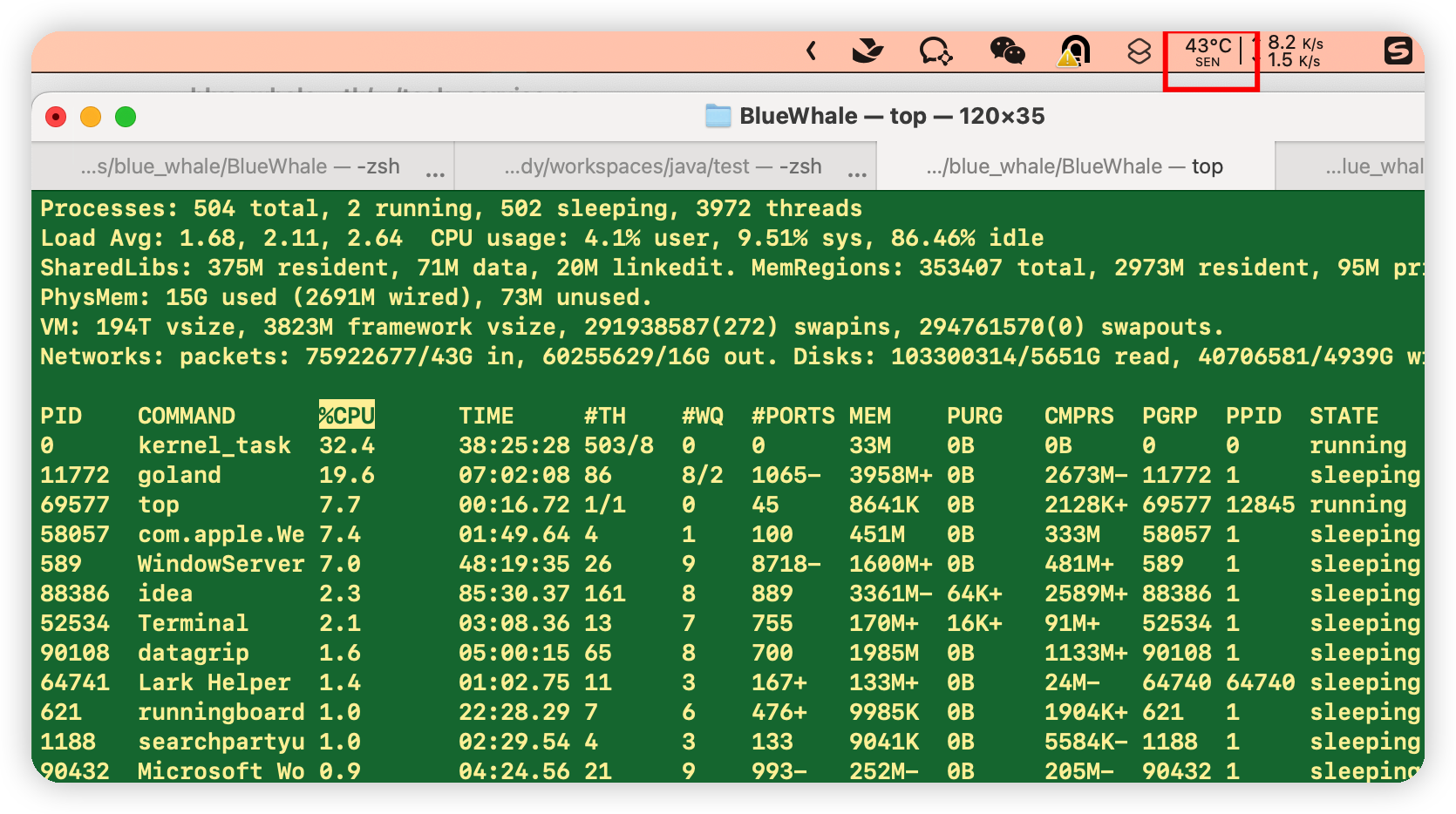Click the 3972 threads count
Screen dimensions: 1456x814
pyautogui.click(x=779, y=208)
